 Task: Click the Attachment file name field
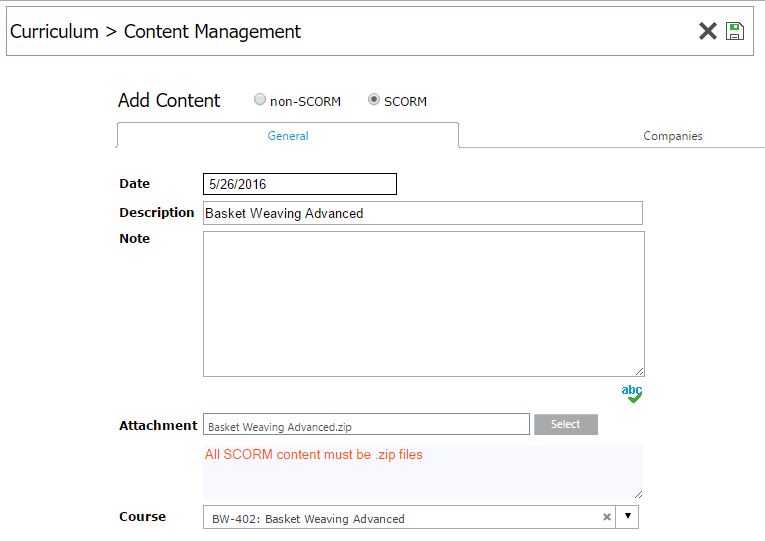pyautogui.click(x=366, y=424)
